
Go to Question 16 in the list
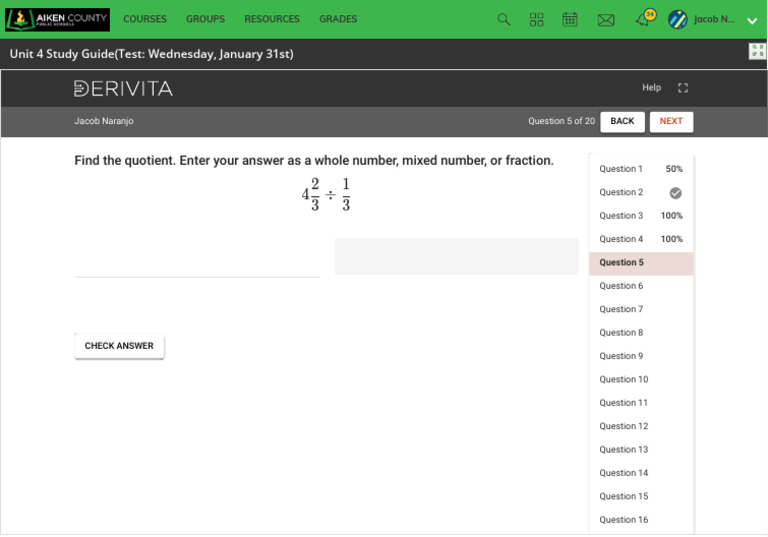pyautogui.click(x=641, y=520)
